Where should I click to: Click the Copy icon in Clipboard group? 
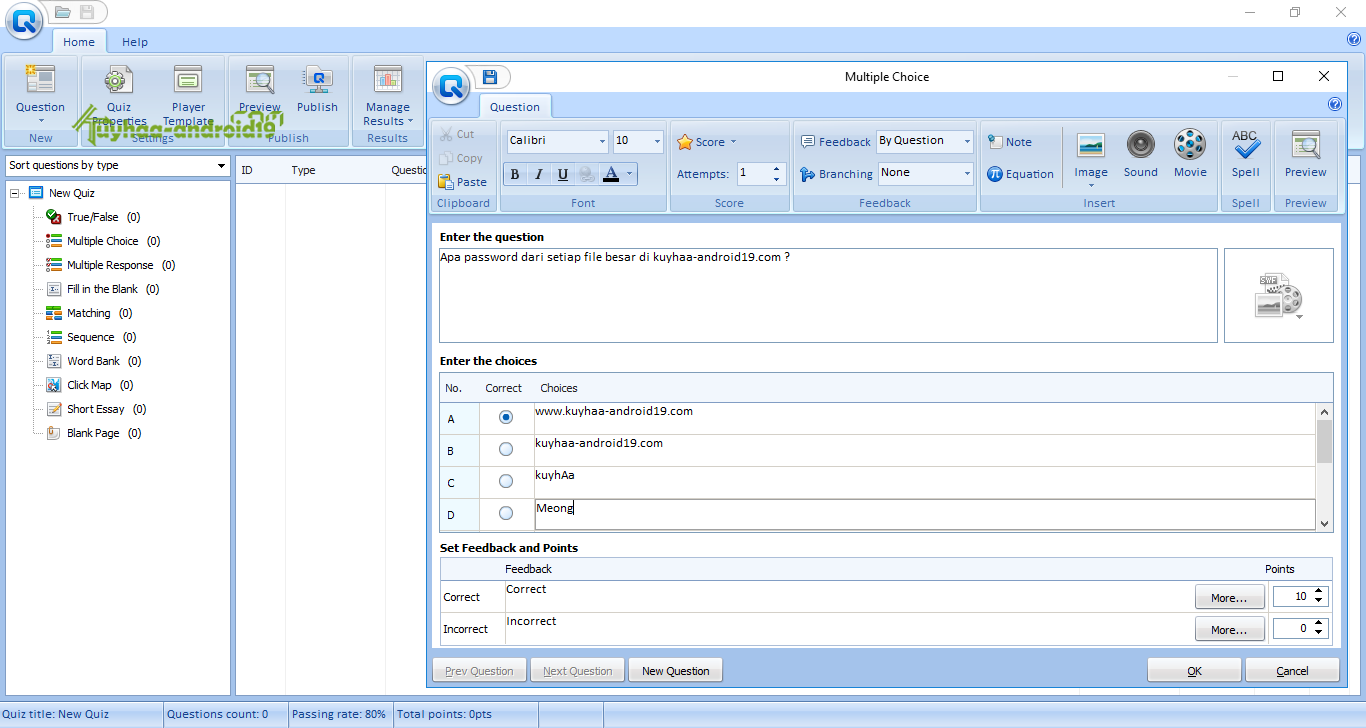pyautogui.click(x=447, y=158)
